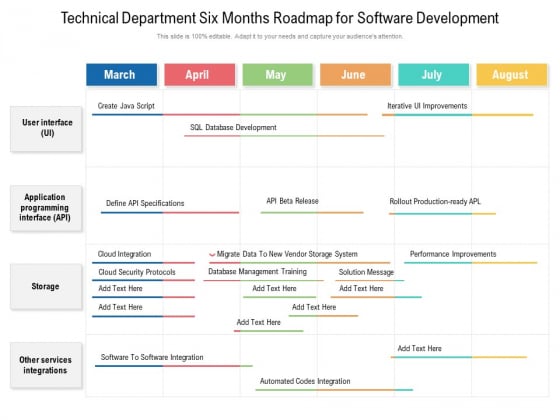Click the 'Create Java Script' task label
The height and width of the screenshot is (420, 560).
(126, 106)
